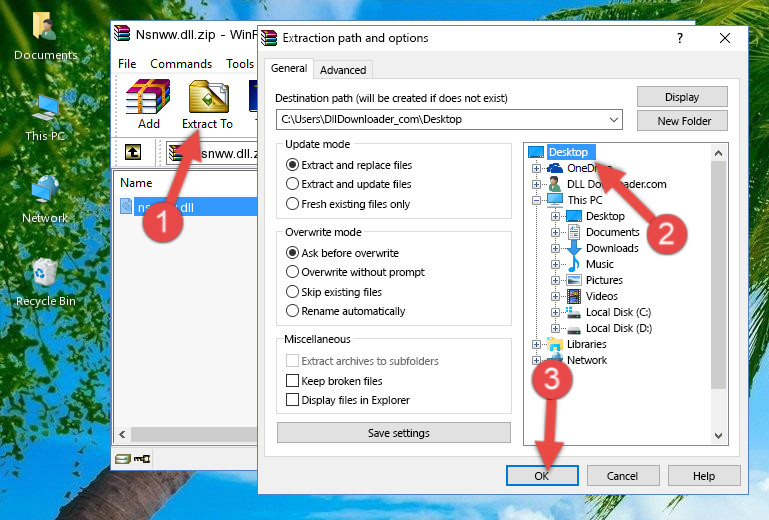The height and width of the screenshot is (520, 769).
Task: Close the Extraction path and options dialog
Action: pos(725,38)
